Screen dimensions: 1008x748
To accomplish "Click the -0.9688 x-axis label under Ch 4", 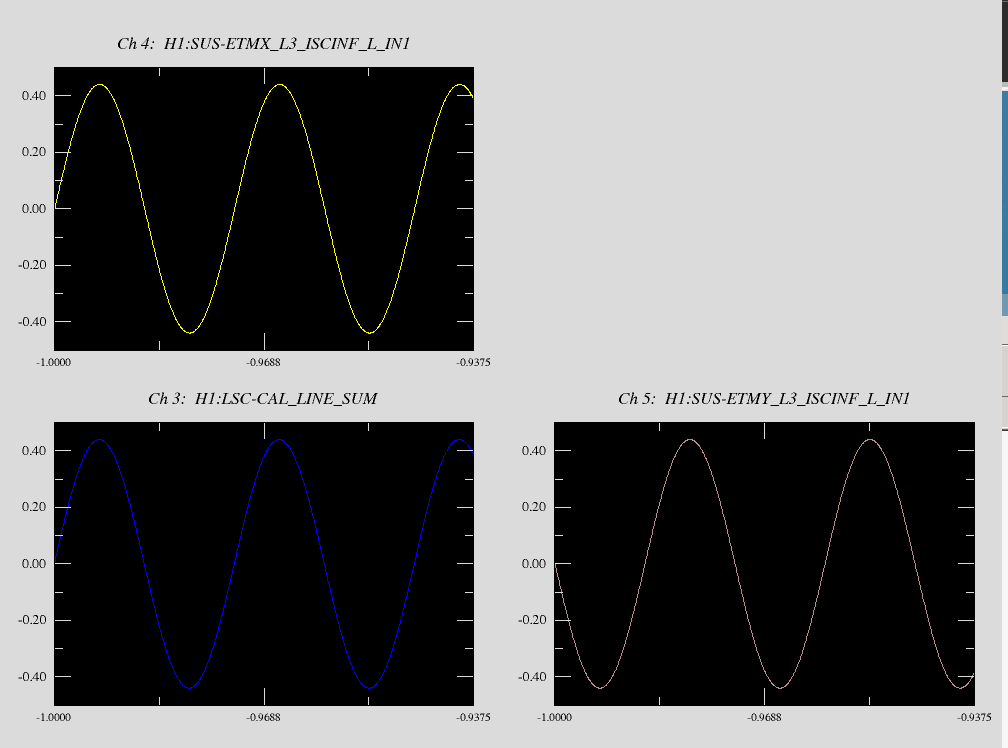I will 264,362.
